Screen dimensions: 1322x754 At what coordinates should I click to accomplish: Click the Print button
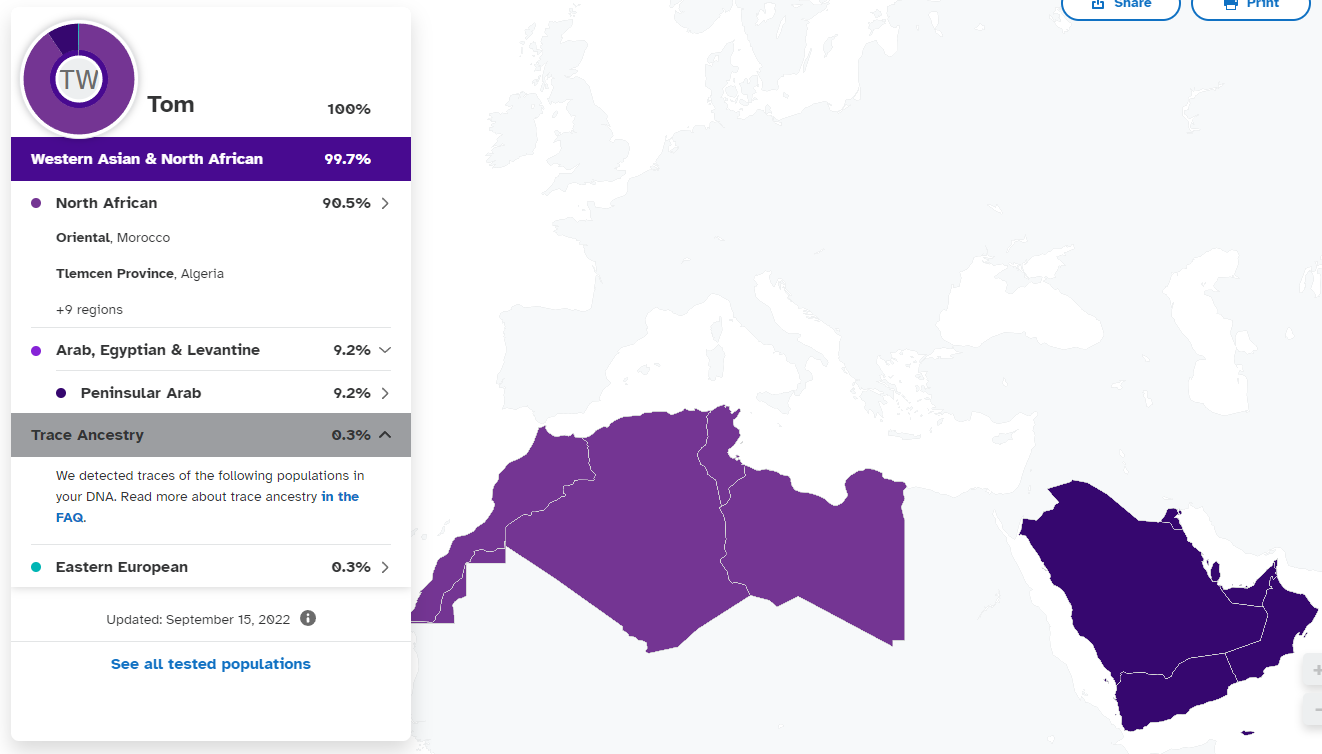1251,5
